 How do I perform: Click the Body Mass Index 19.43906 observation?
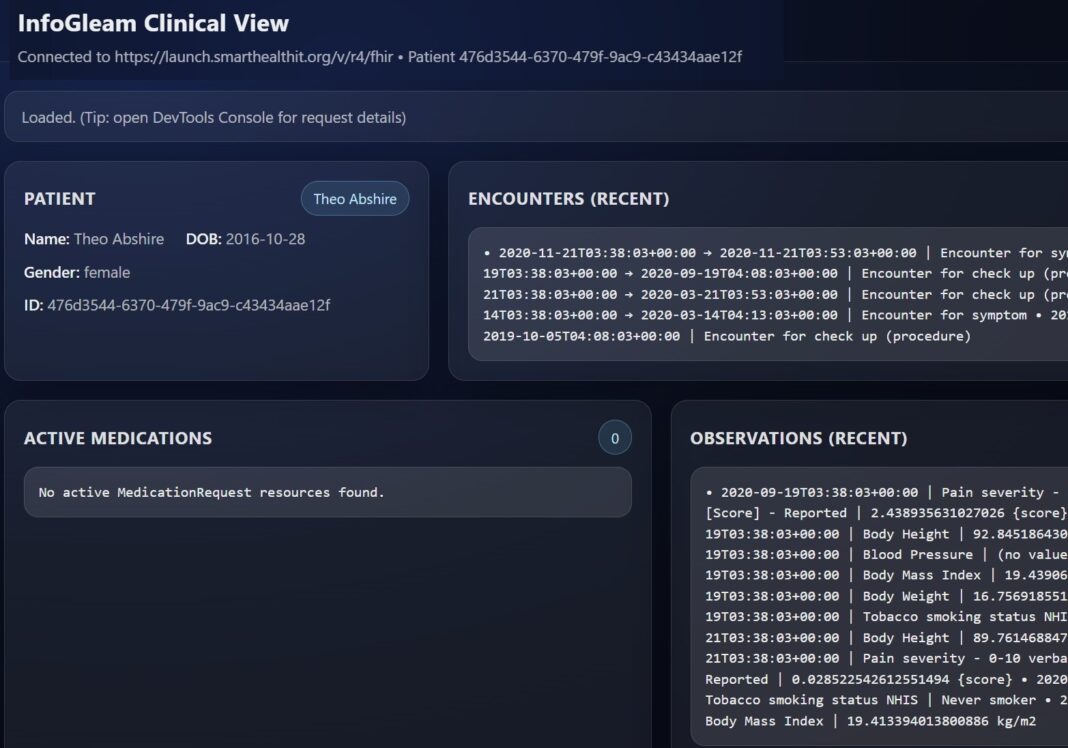[x=886, y=576]
